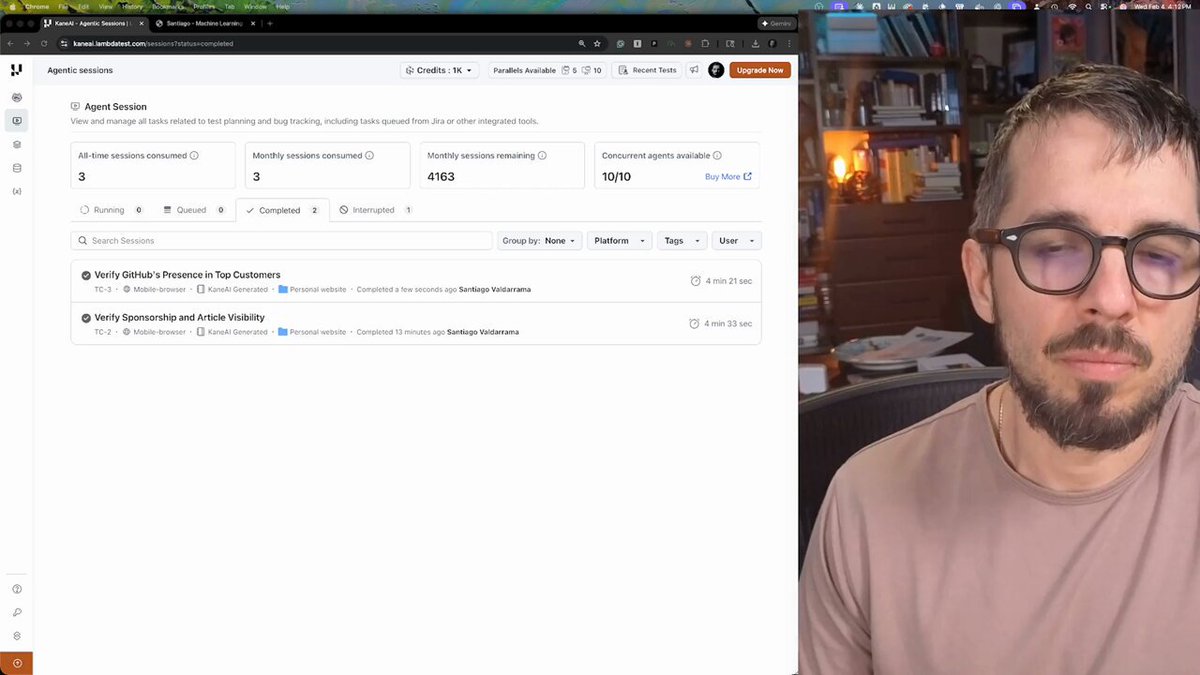
Task: Focus the Search Sessions field
Action: pos(281,241)
